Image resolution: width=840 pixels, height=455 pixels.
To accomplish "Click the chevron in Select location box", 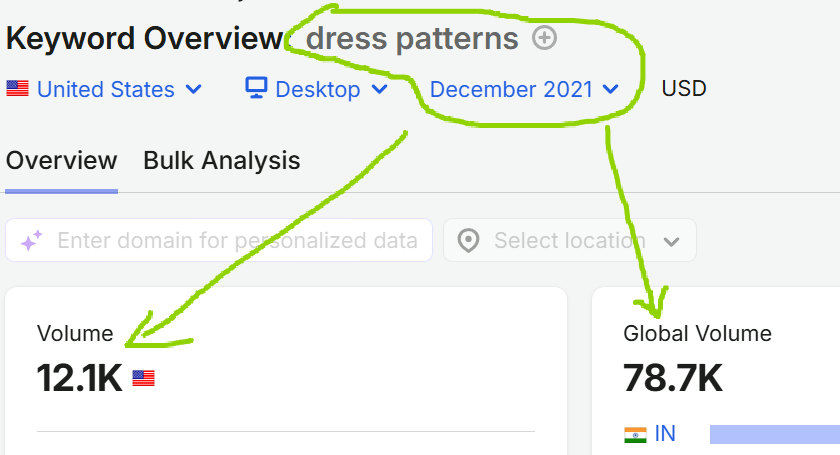I will coord(671,242).
